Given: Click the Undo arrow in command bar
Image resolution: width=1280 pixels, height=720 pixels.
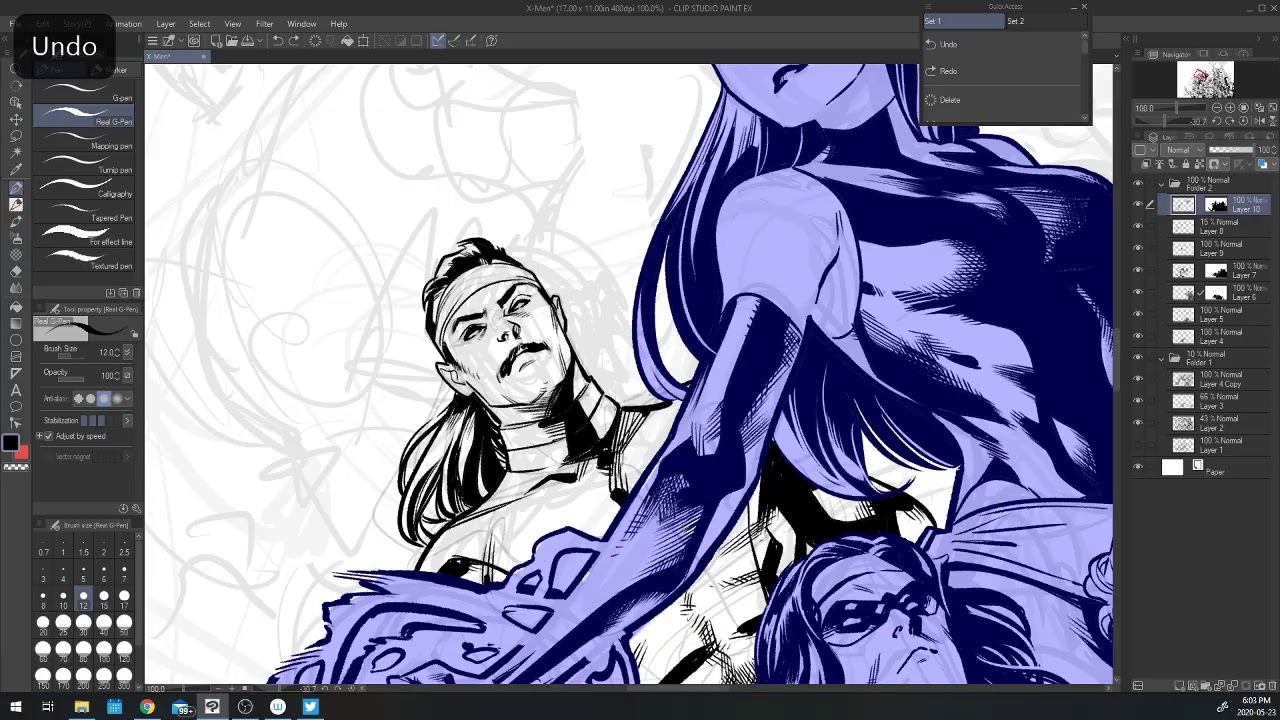Looking at the screenshot, I should (277, 41).
